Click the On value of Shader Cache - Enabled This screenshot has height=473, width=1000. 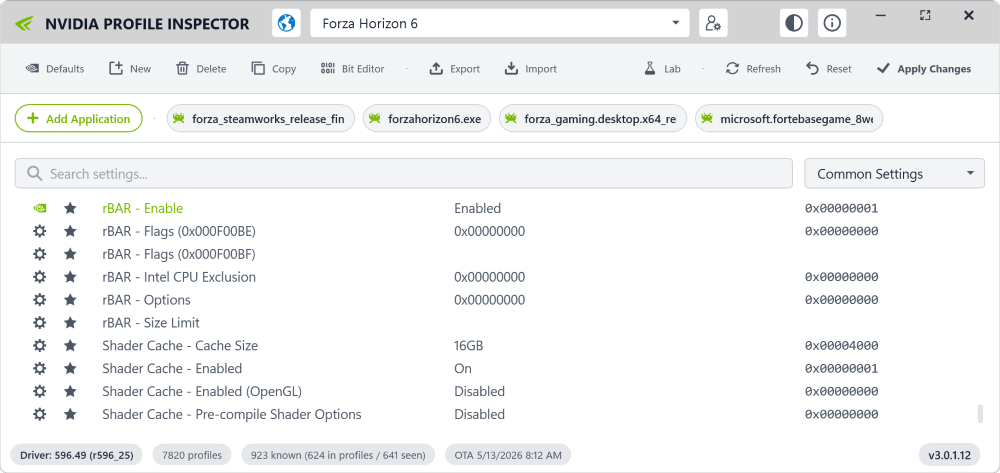click(463, 368)
